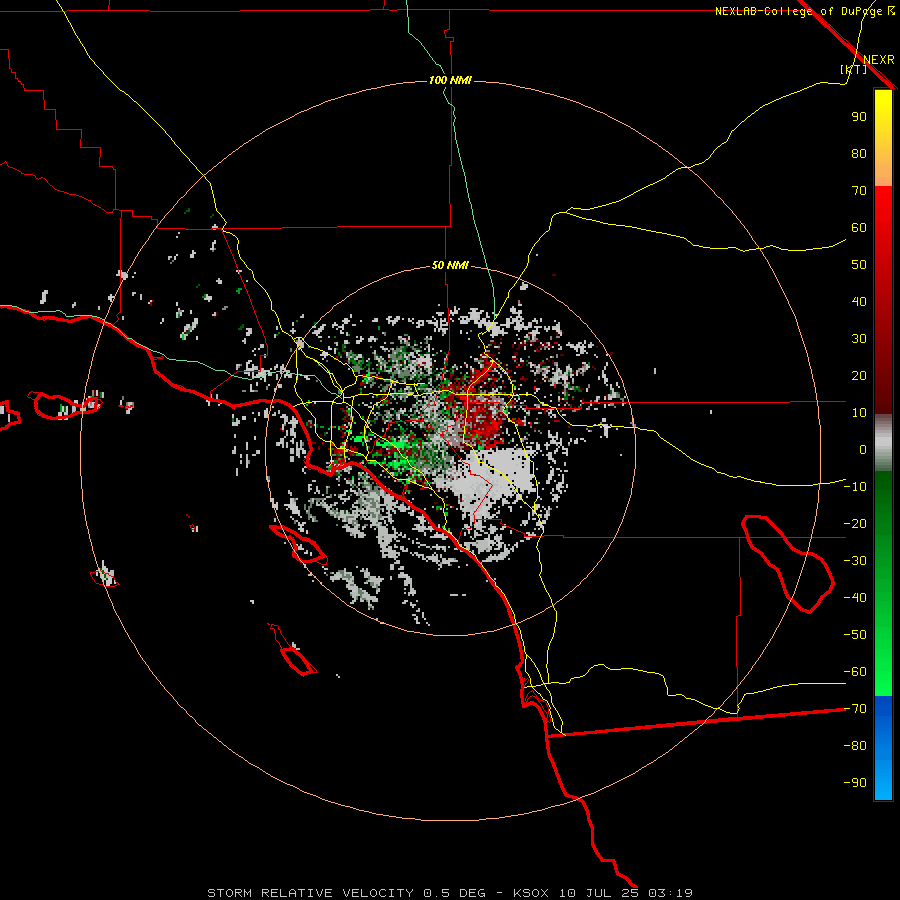Click the NEXR label above the scale
The height and width of the screenshot is (900, 900).
point(879,60)
